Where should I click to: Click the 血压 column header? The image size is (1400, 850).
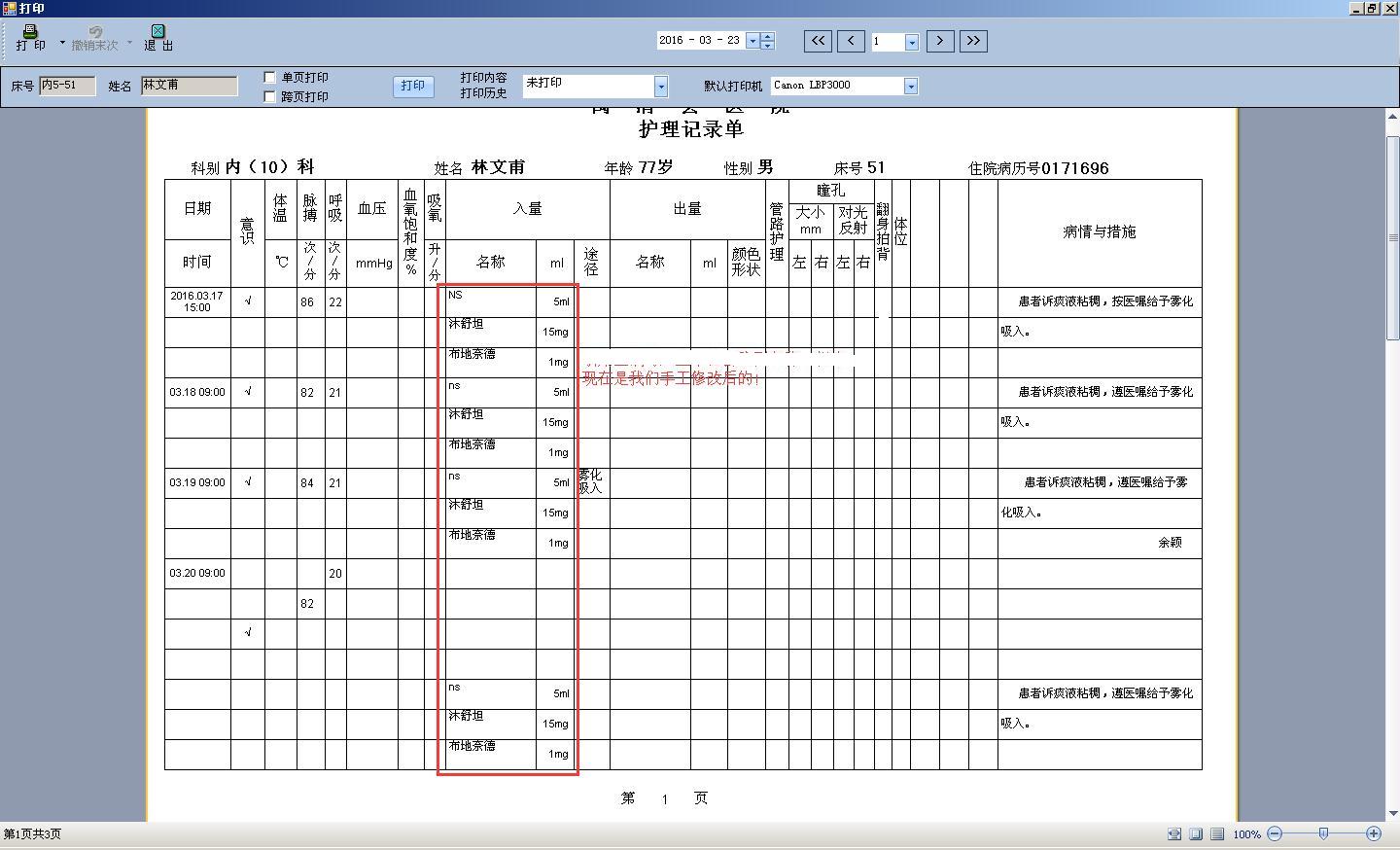pos(372,209)
